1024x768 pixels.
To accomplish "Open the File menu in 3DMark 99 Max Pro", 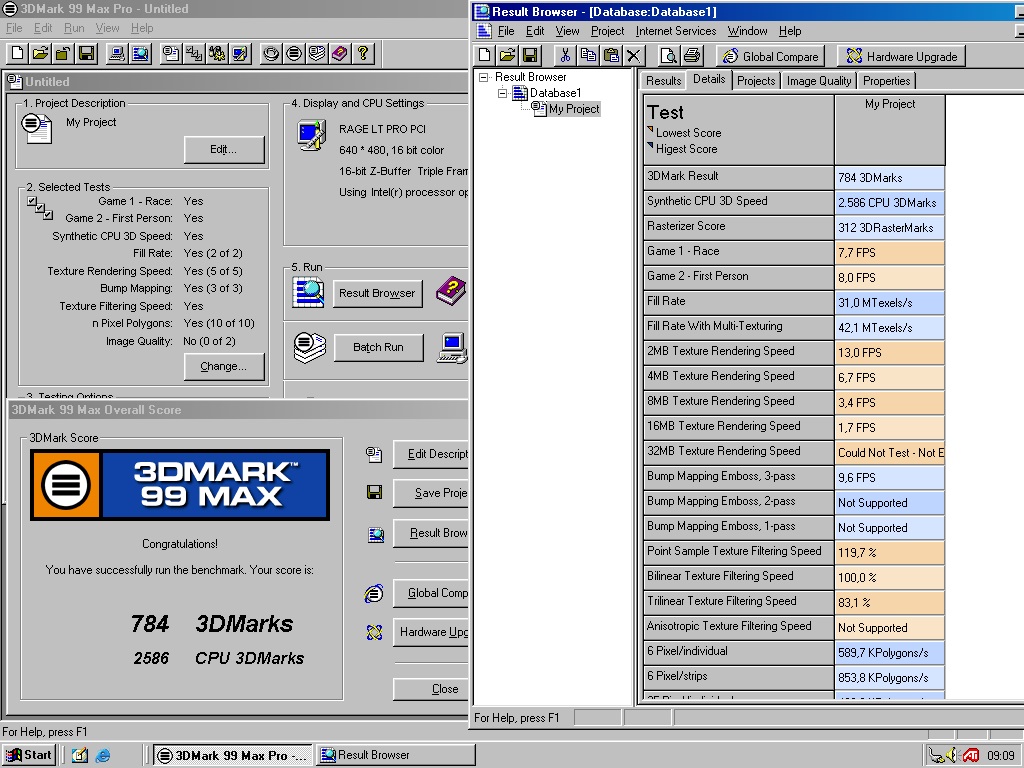I will point(14,28).
